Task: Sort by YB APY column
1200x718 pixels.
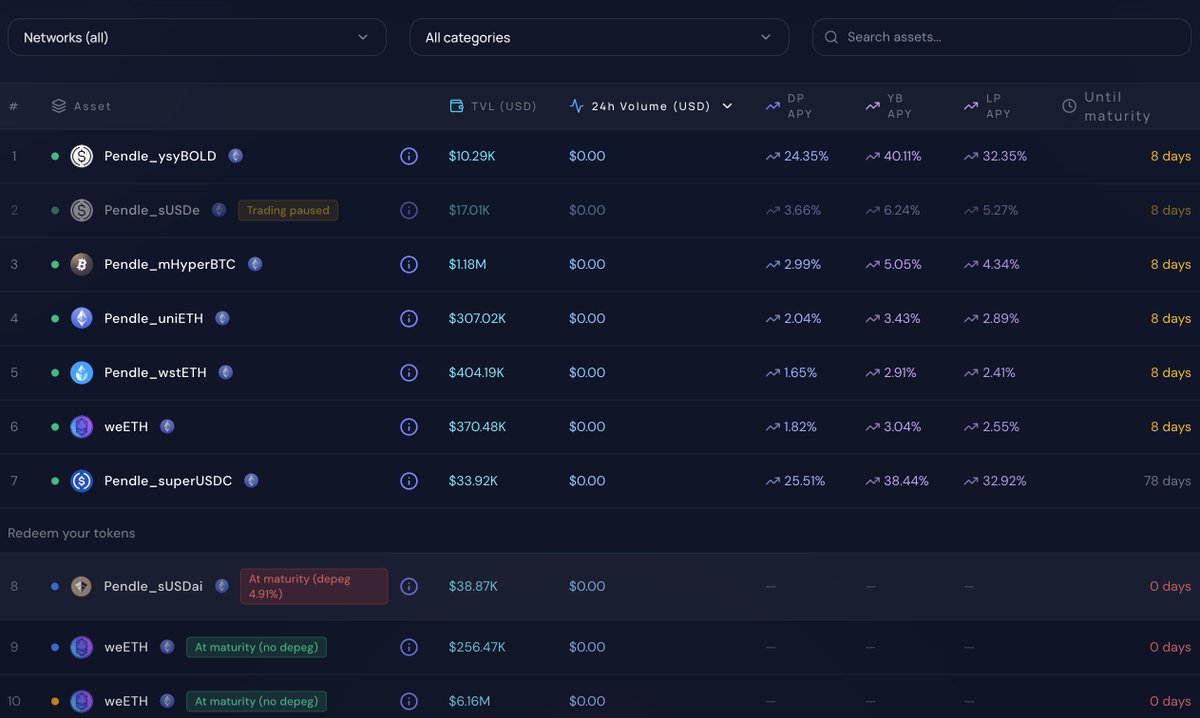Action: coord(889,105)
